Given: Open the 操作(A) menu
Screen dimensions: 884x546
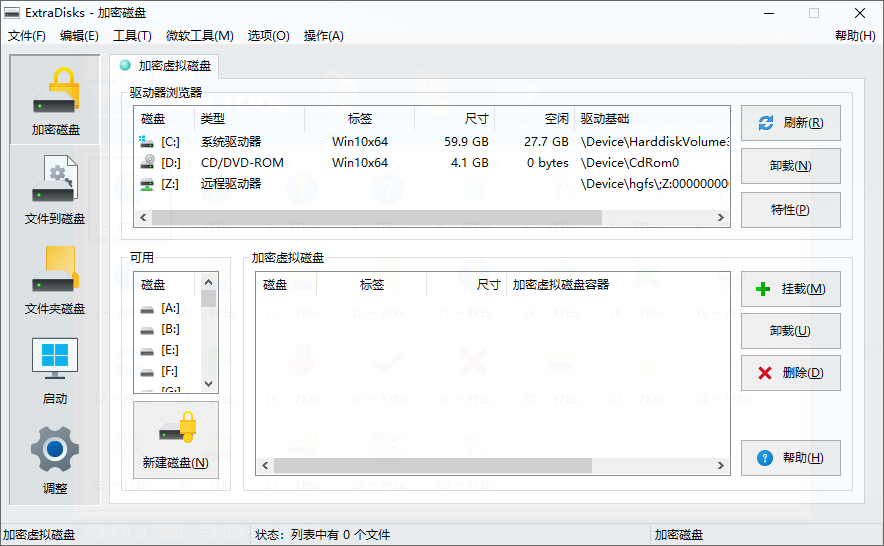Looking at the screenshot, I should coord(324,36).
